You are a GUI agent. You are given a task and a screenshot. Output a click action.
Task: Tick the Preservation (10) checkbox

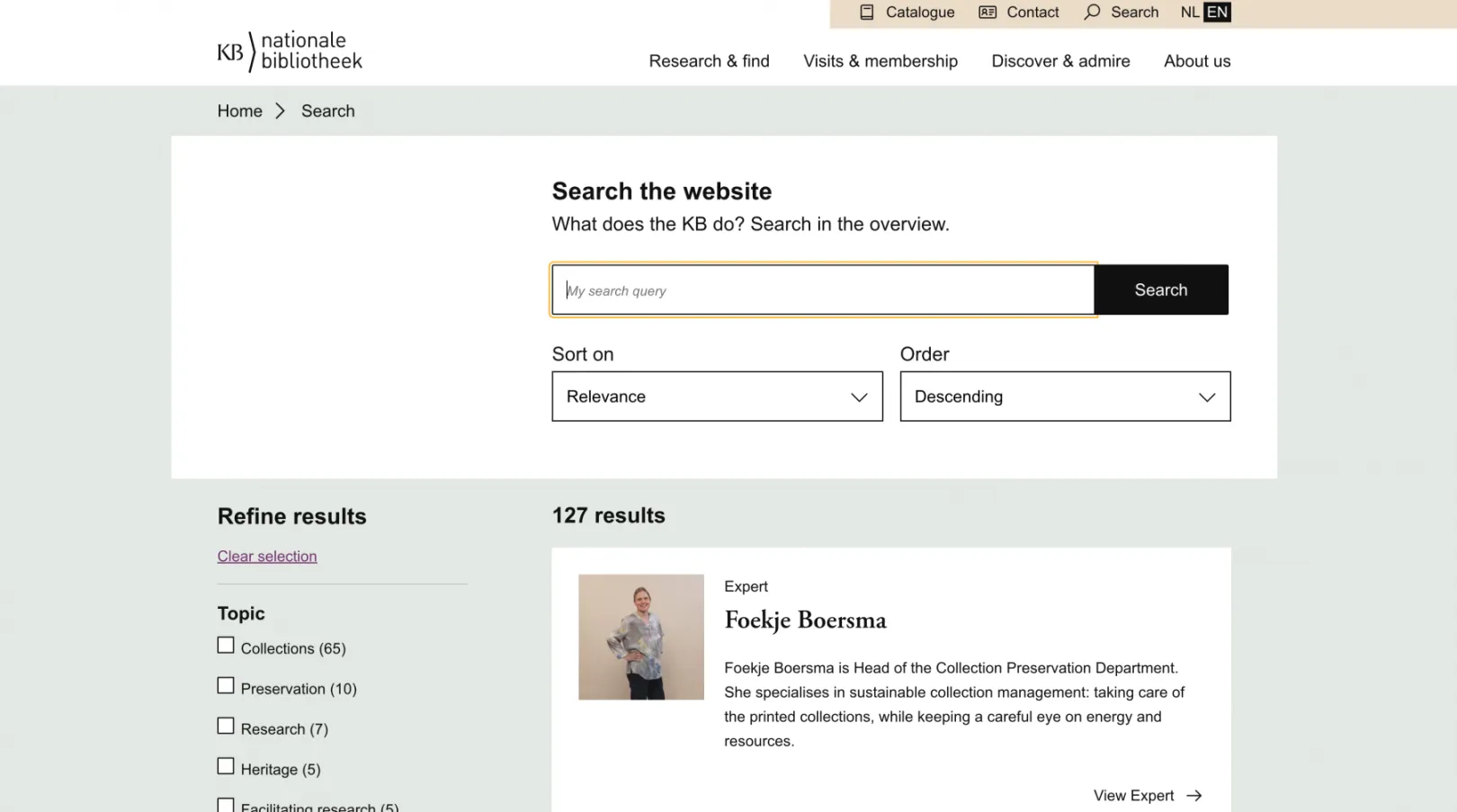tap(226, 686)
